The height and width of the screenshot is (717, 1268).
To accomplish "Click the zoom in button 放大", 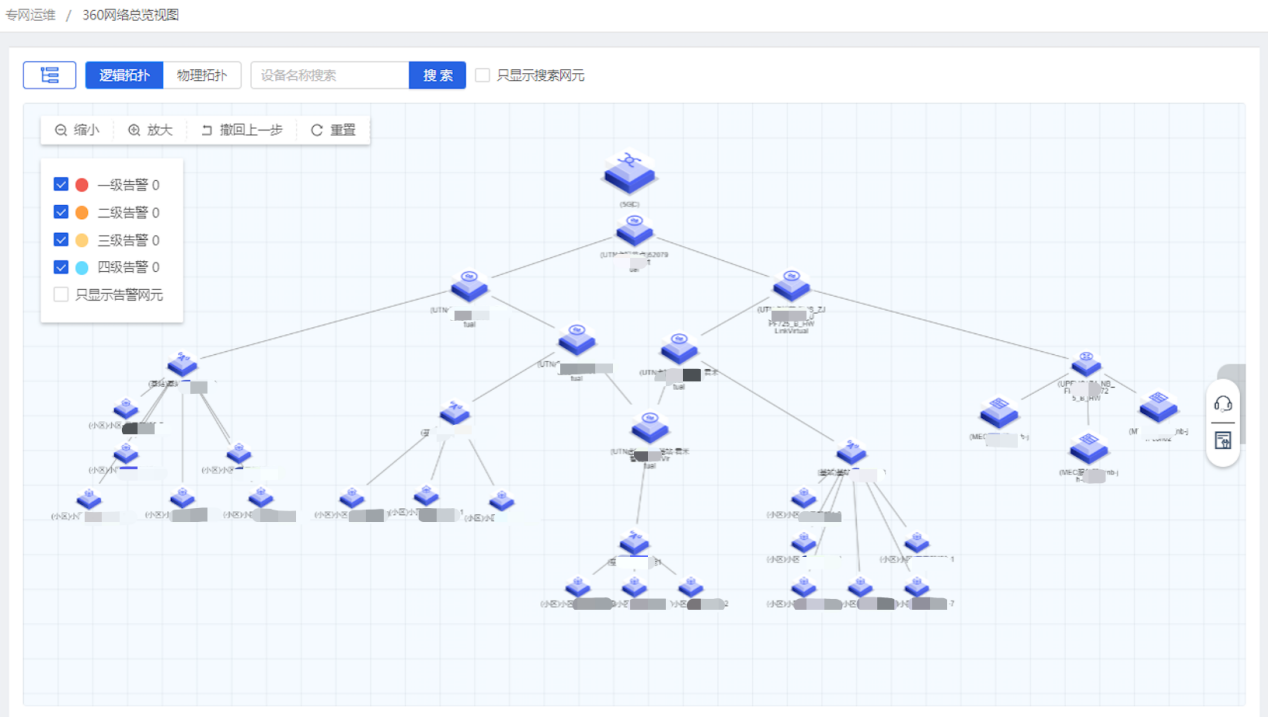I will coord(150,130).
